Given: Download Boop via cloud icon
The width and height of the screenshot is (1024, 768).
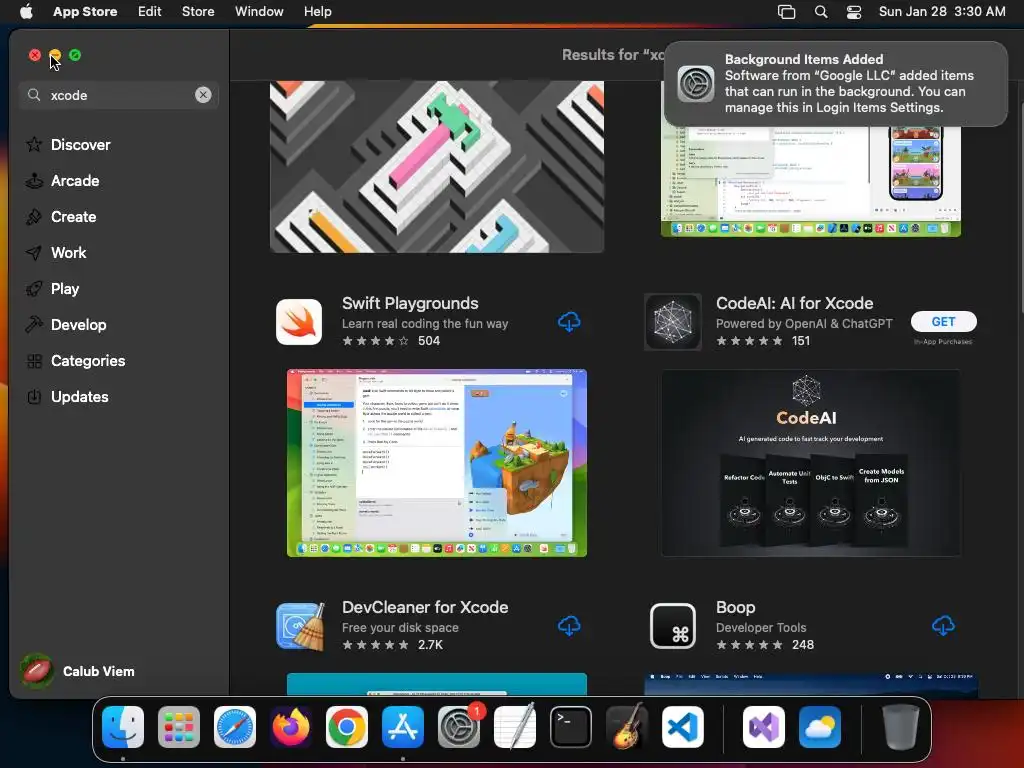Looking at the screenshot, I should tap(943, 626).
